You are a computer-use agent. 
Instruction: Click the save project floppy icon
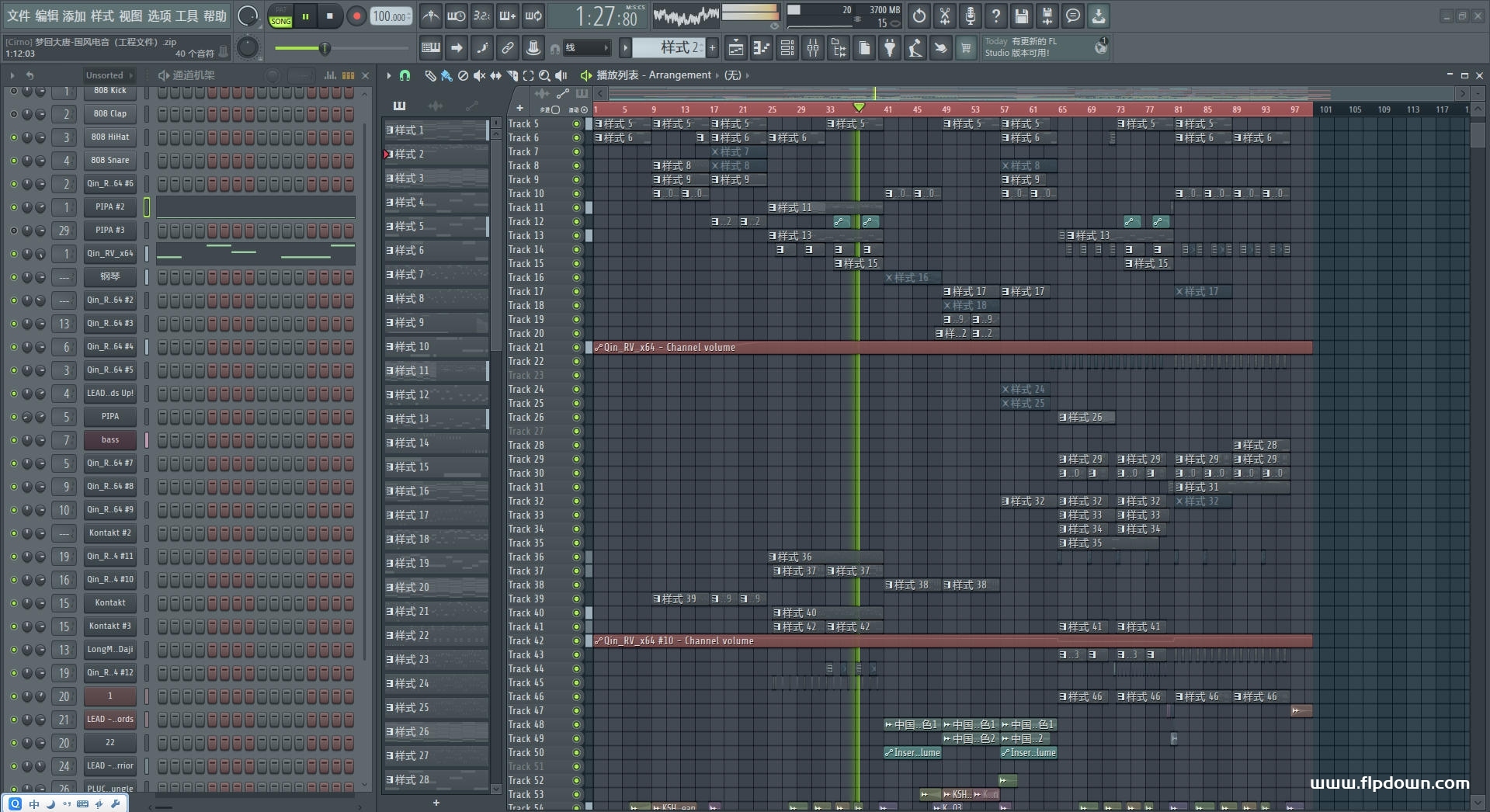coord(1022,16)
